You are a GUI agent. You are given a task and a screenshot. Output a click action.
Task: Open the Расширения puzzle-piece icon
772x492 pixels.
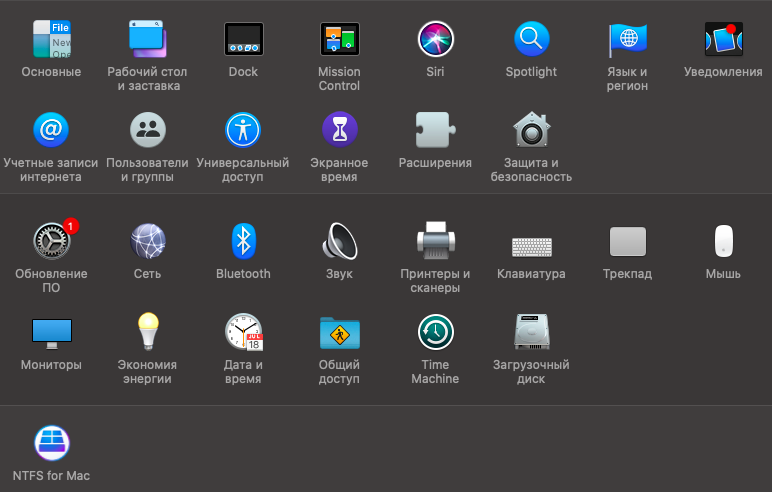436,130
